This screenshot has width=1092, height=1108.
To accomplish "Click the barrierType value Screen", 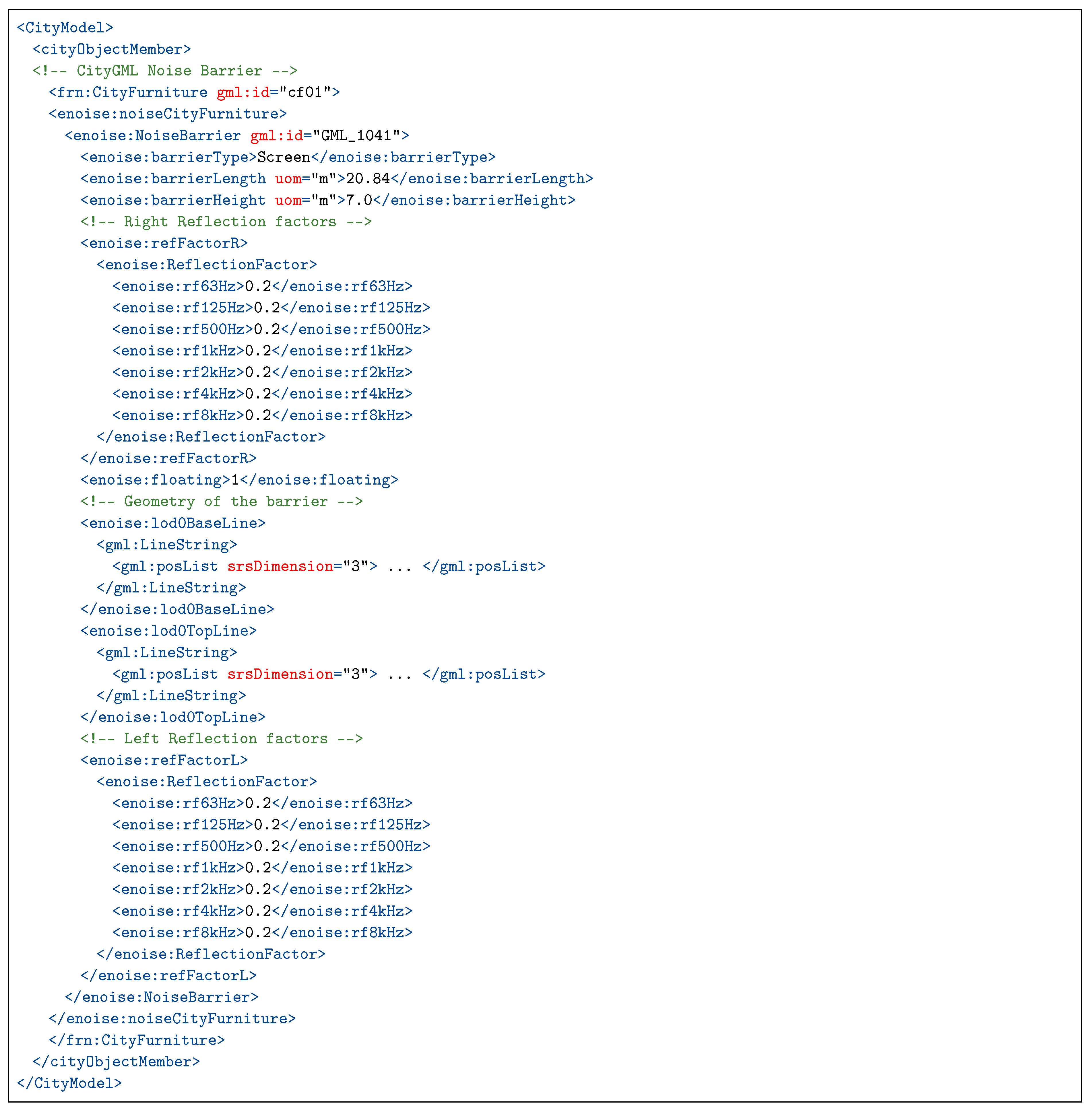I will pyautogui.click(x=283, y=157).
